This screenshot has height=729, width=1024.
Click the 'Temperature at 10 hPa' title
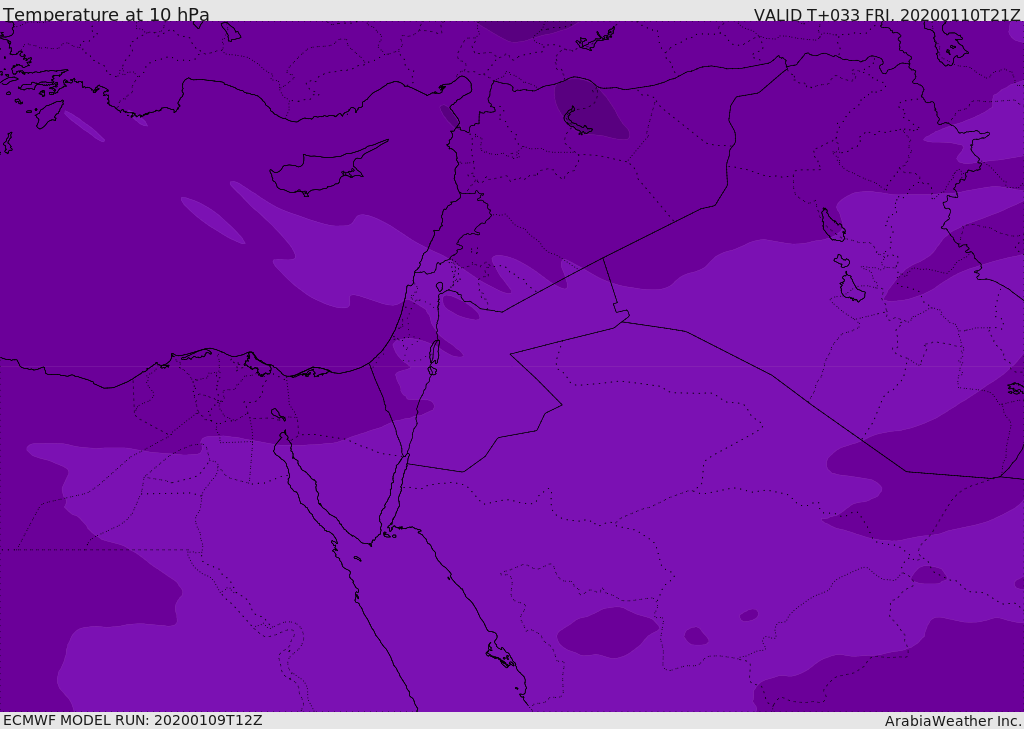point(106,14)
